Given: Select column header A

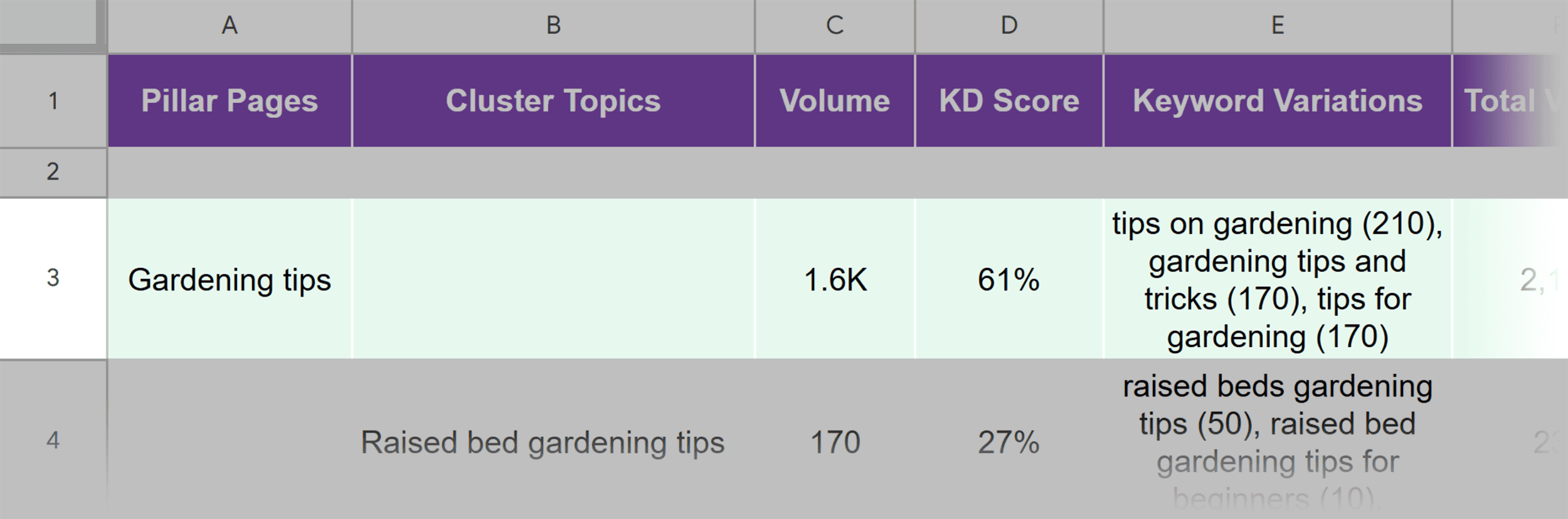Looking at the screenshot, I should point(230,25).
